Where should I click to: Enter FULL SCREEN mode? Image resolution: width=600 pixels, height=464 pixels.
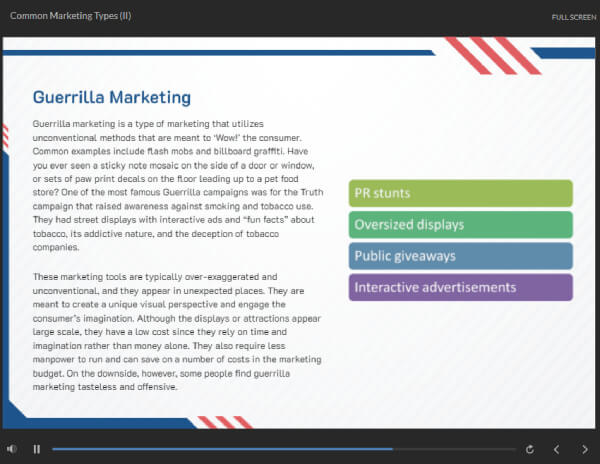click(573, 17)
